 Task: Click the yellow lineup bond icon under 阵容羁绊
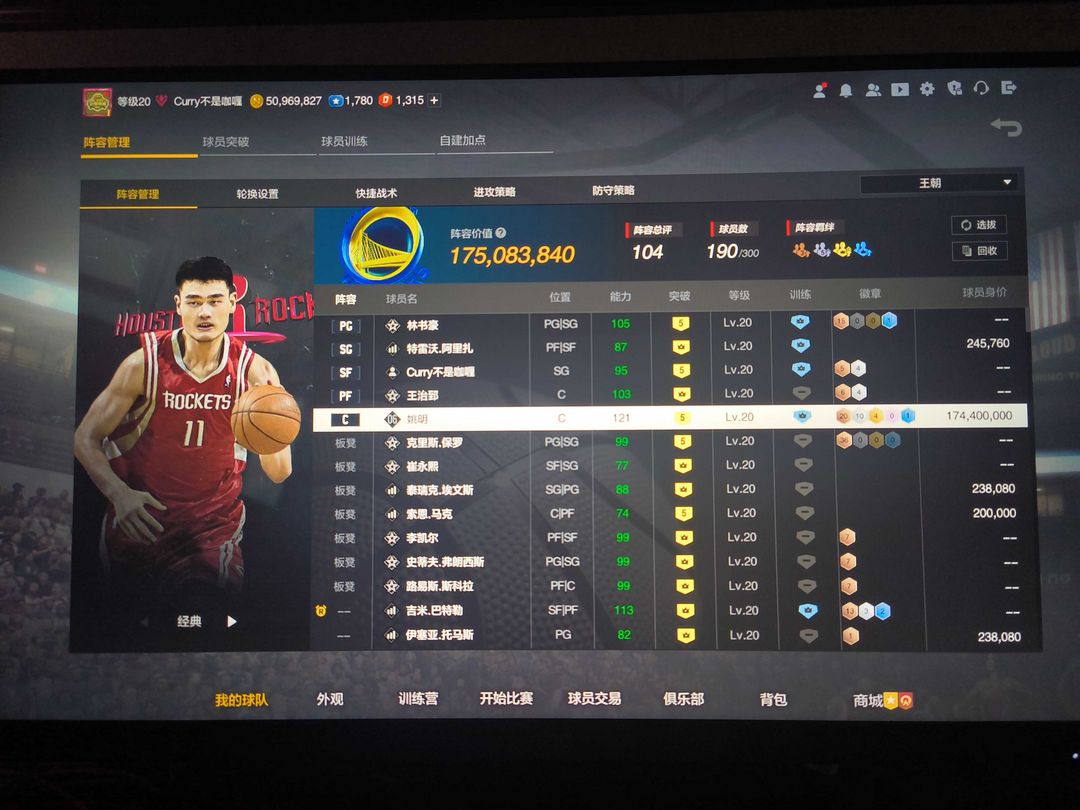click(x=842, y=249)
